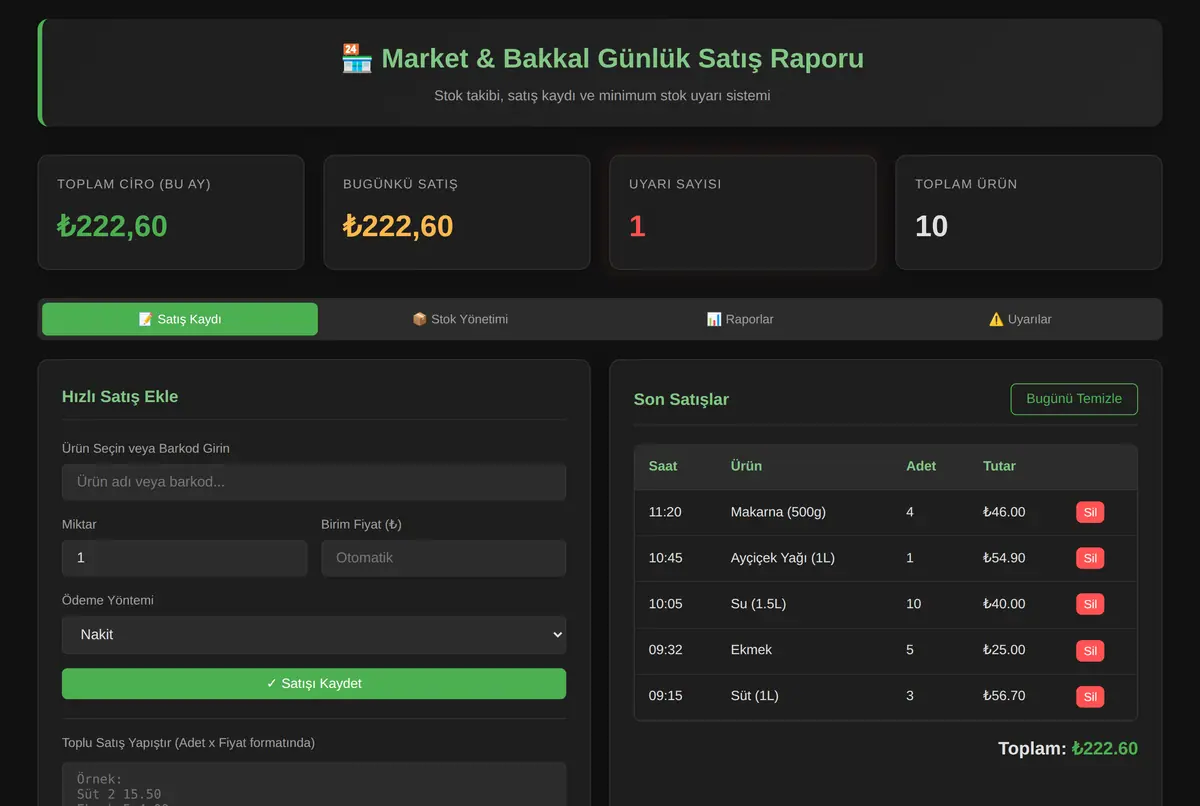Click the Toplam Ciro card value ₺222,60

click(x=112, y=226)
